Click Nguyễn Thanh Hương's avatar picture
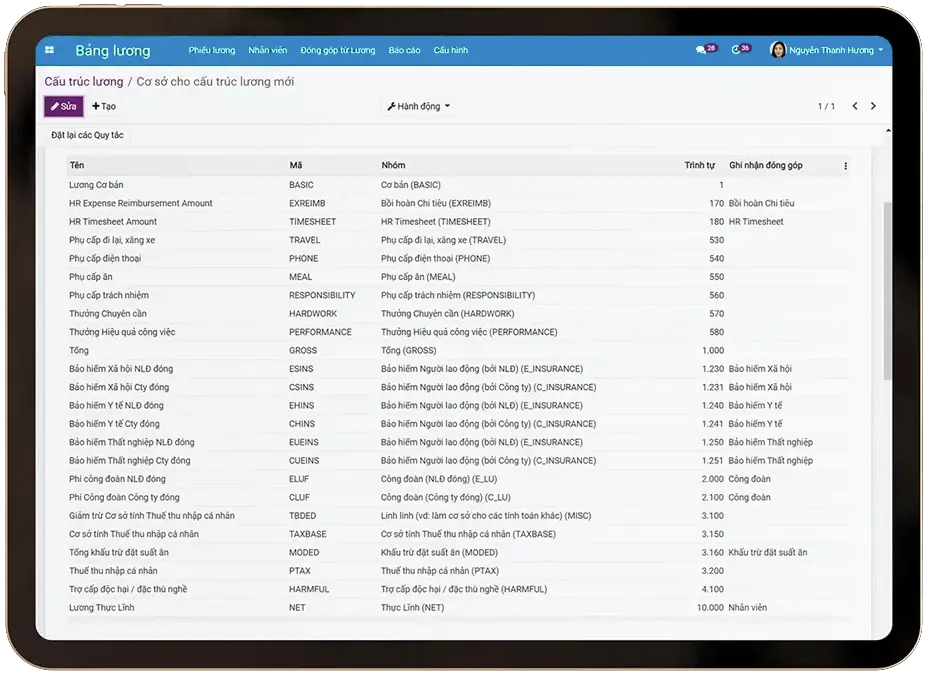Image resolution: width=926 pixels, height=673 pixels. point(777,50)
